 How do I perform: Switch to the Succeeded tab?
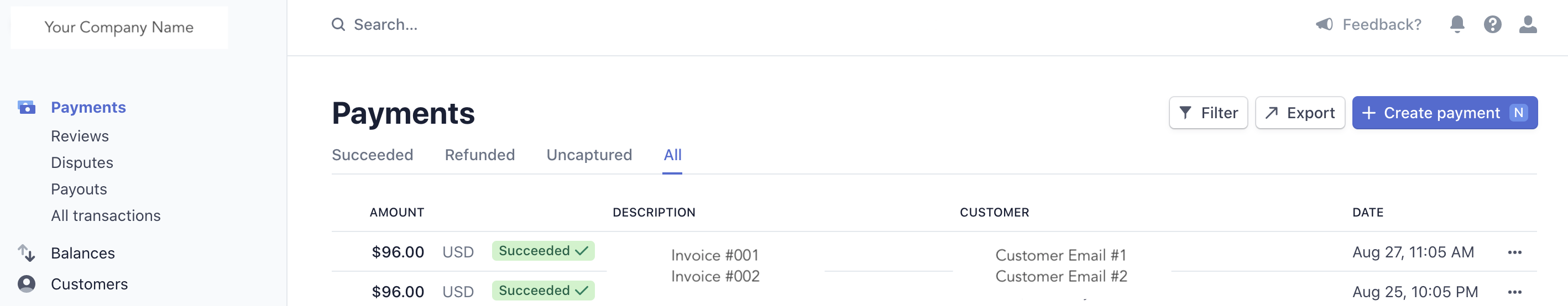pyautogui.click(x=372, y=155)
